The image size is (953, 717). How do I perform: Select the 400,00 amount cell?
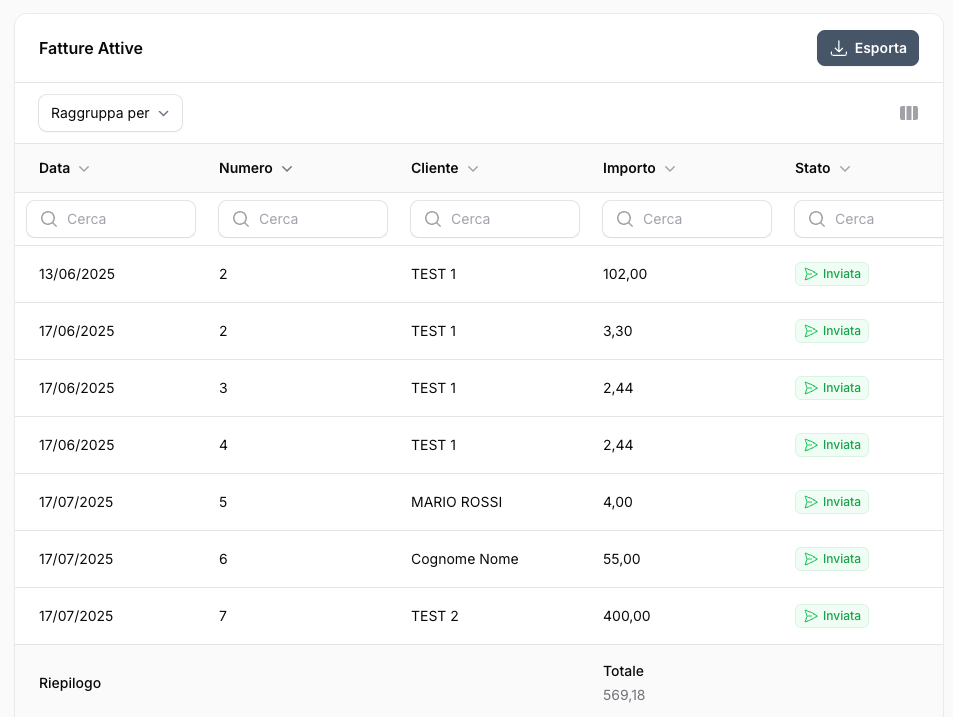click(626, 616)
